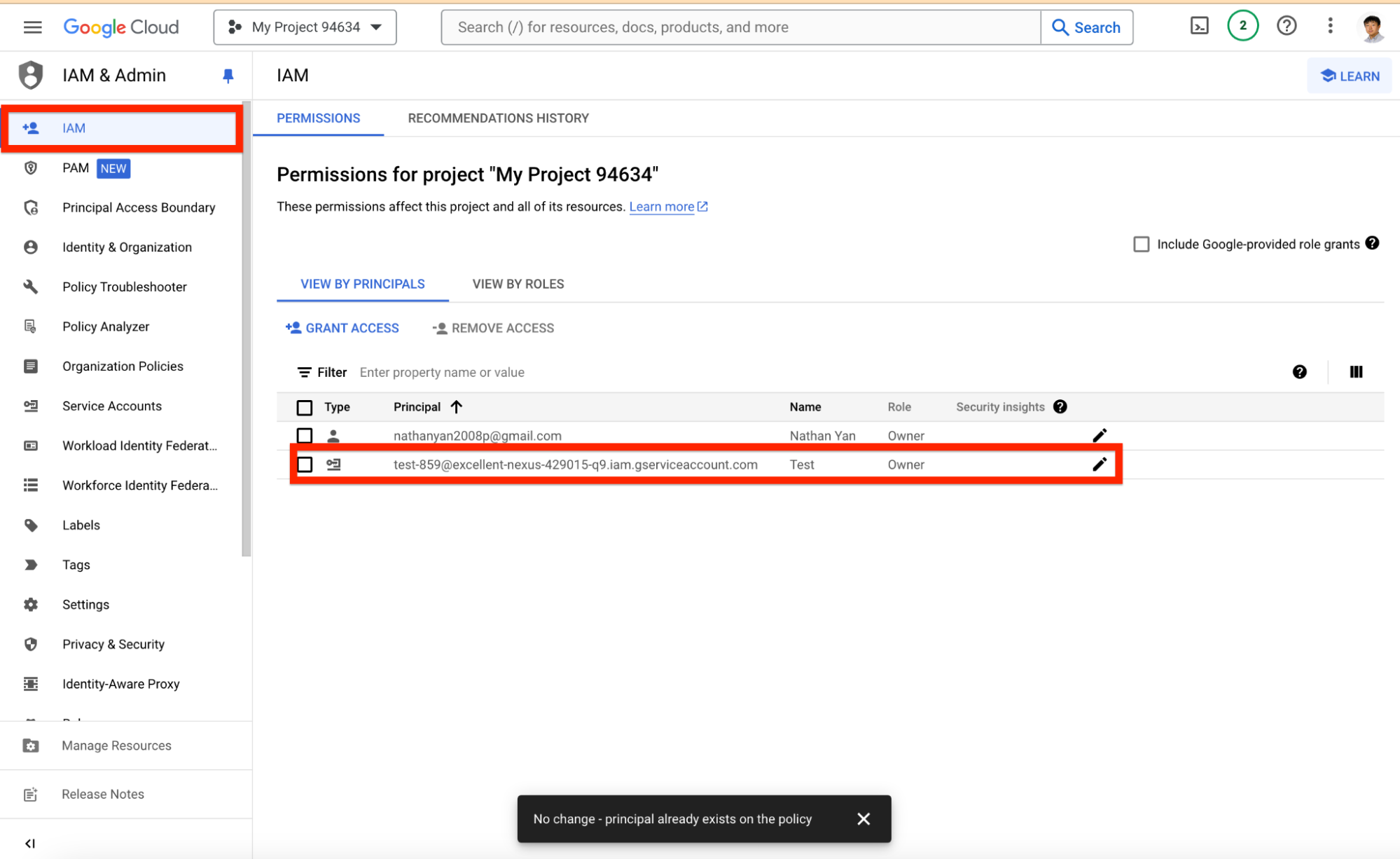Toggle Principal column sort arrow
Screen dimensions: 1400x859
(x=457, y=407)
